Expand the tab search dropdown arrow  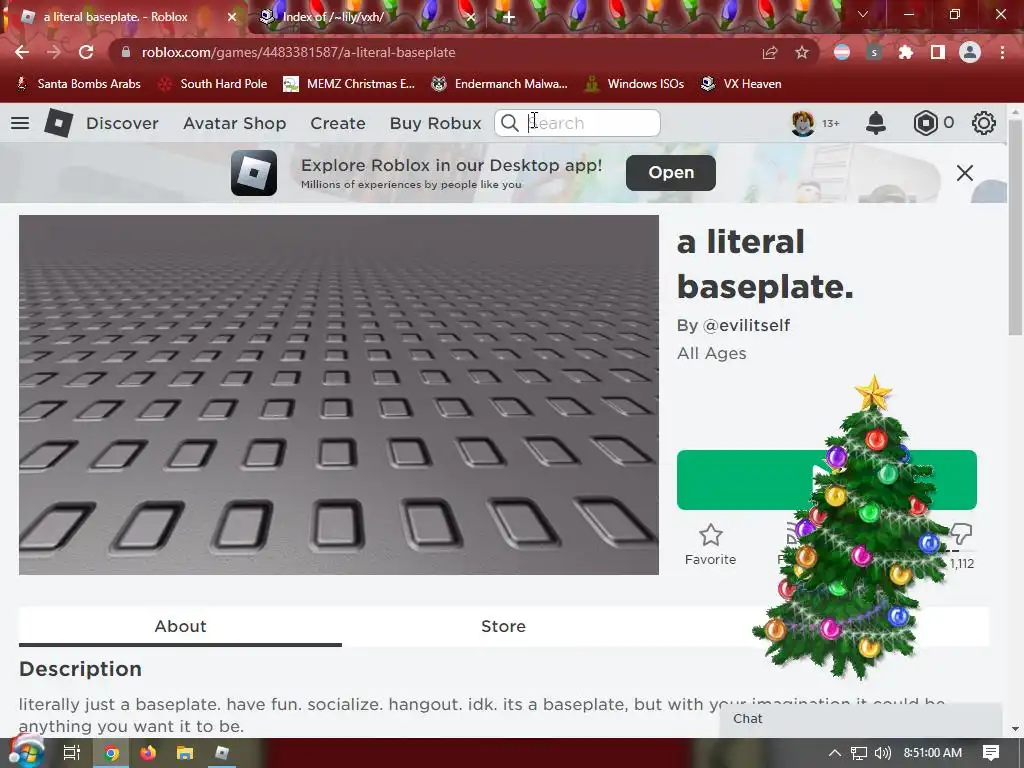coord(863,14)
